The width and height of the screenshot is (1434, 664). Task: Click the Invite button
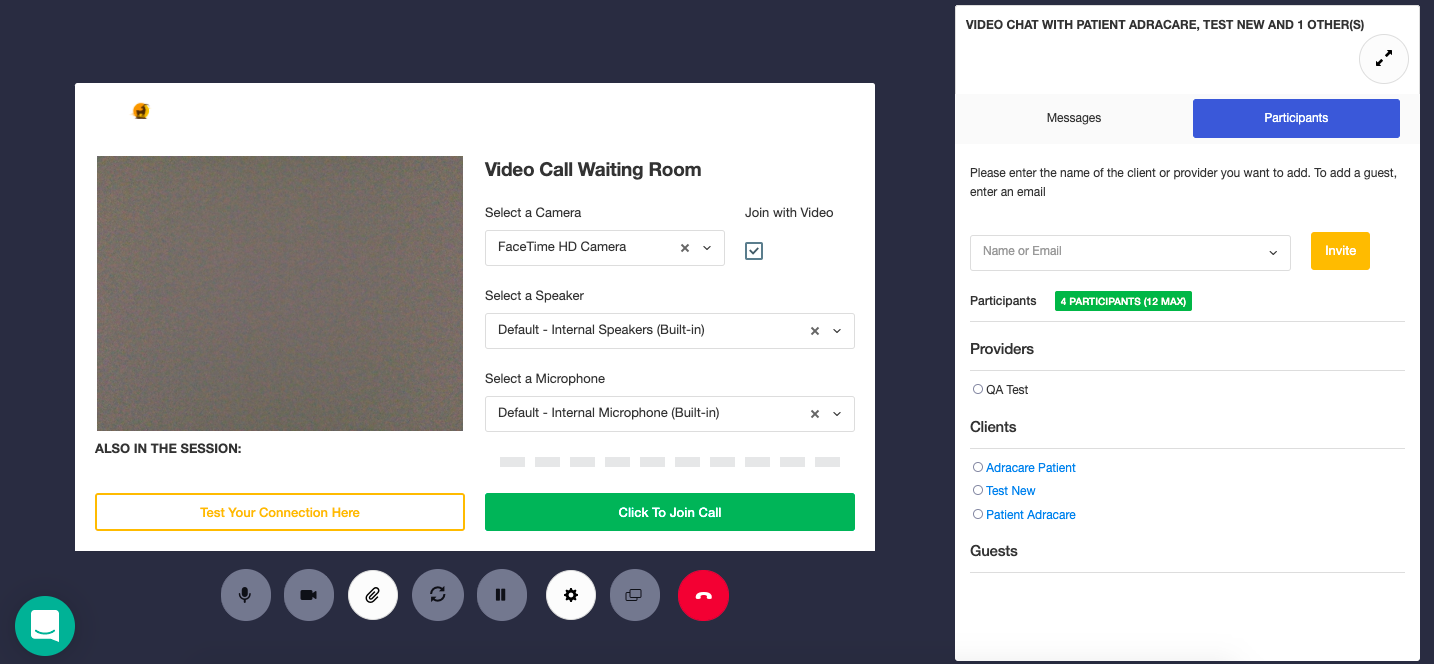tap(1340, 251)
